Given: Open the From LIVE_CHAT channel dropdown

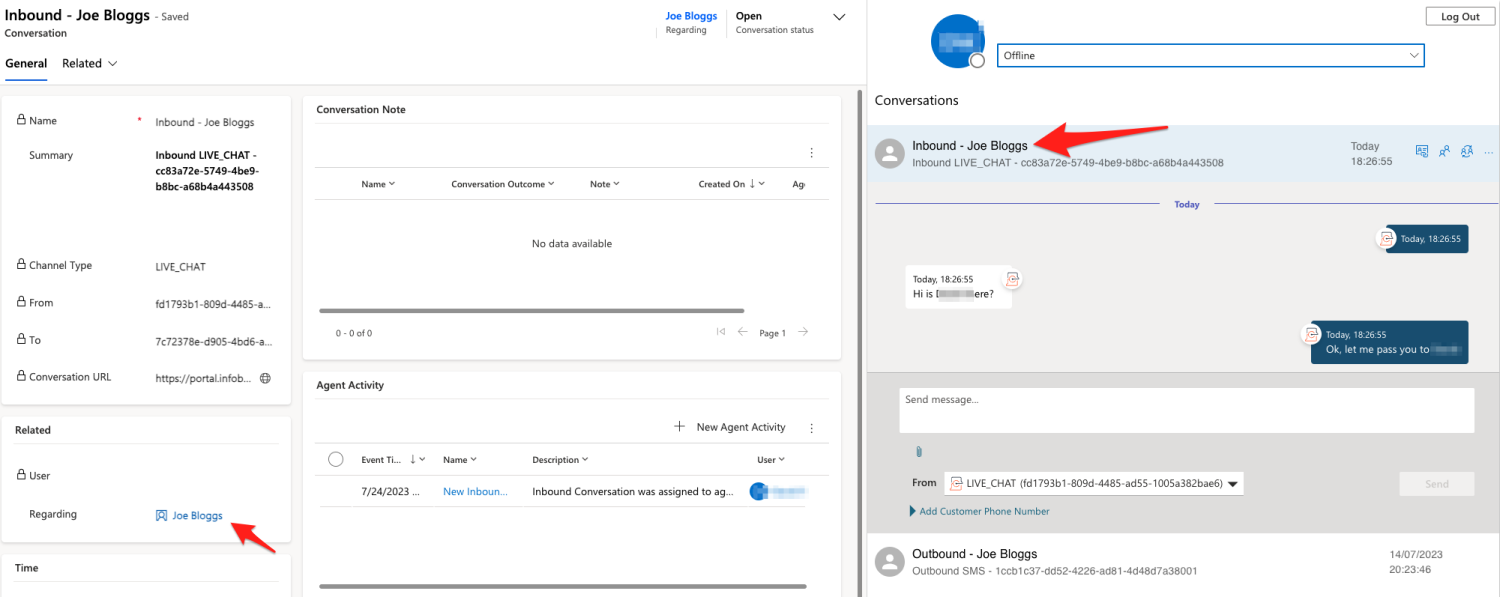Looking at the screenshot, I should tap(1094, 484).
